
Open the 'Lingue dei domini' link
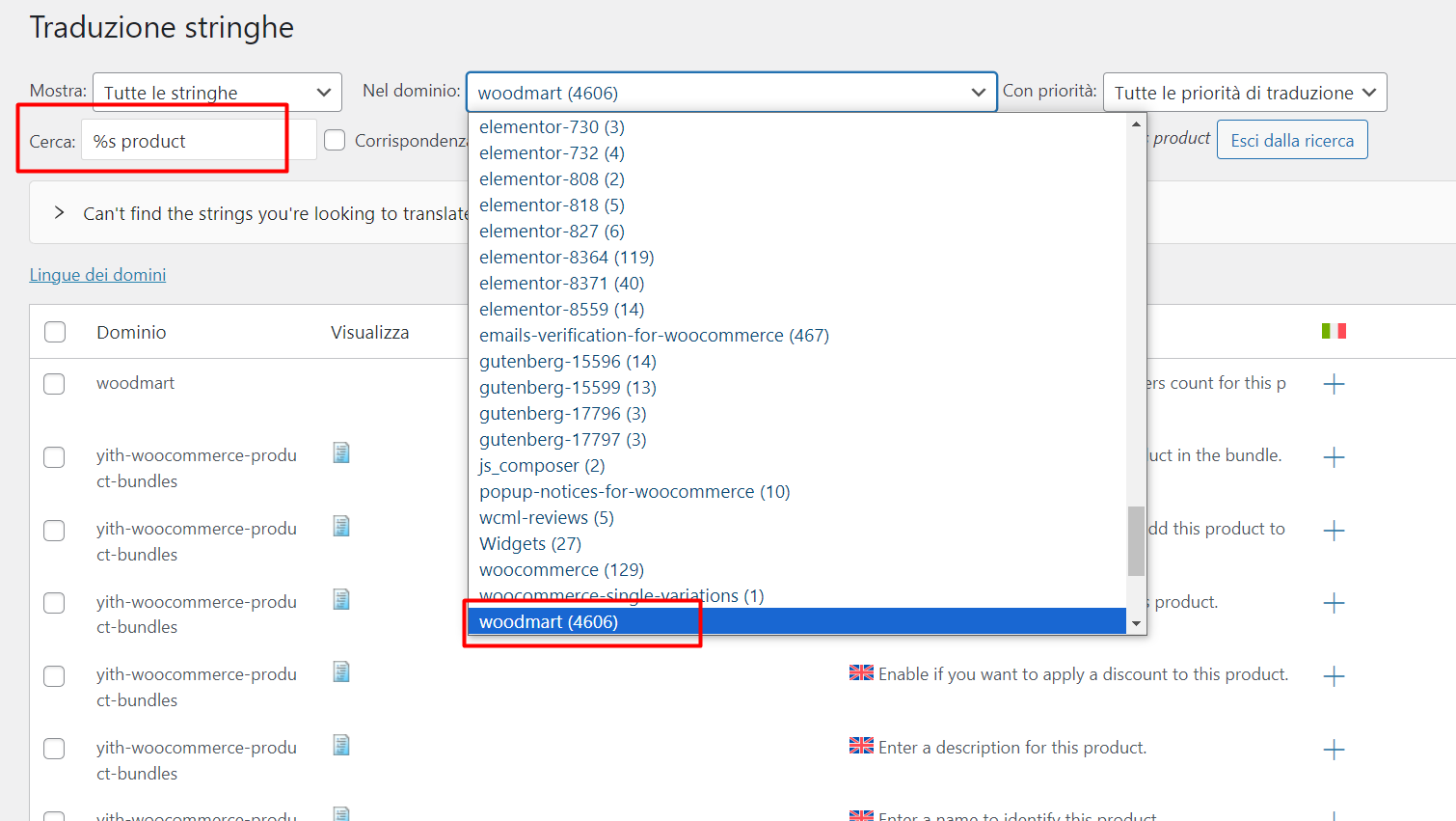click(97, 275)
